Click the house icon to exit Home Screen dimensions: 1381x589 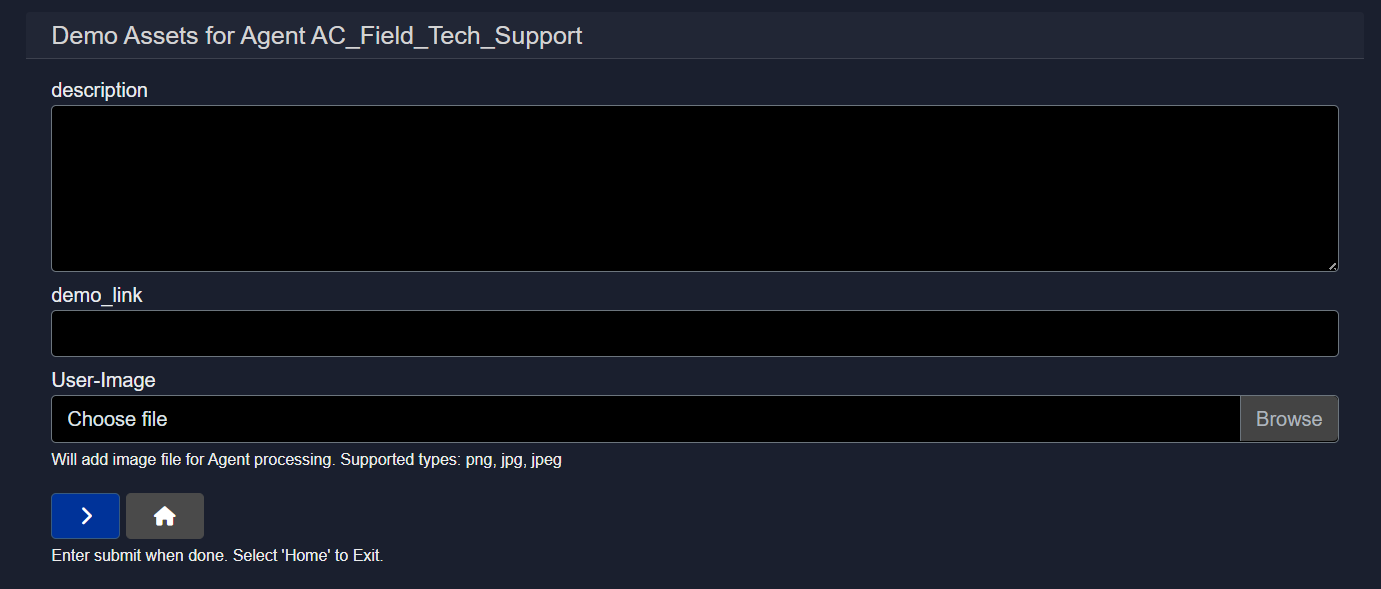[165, 516]
